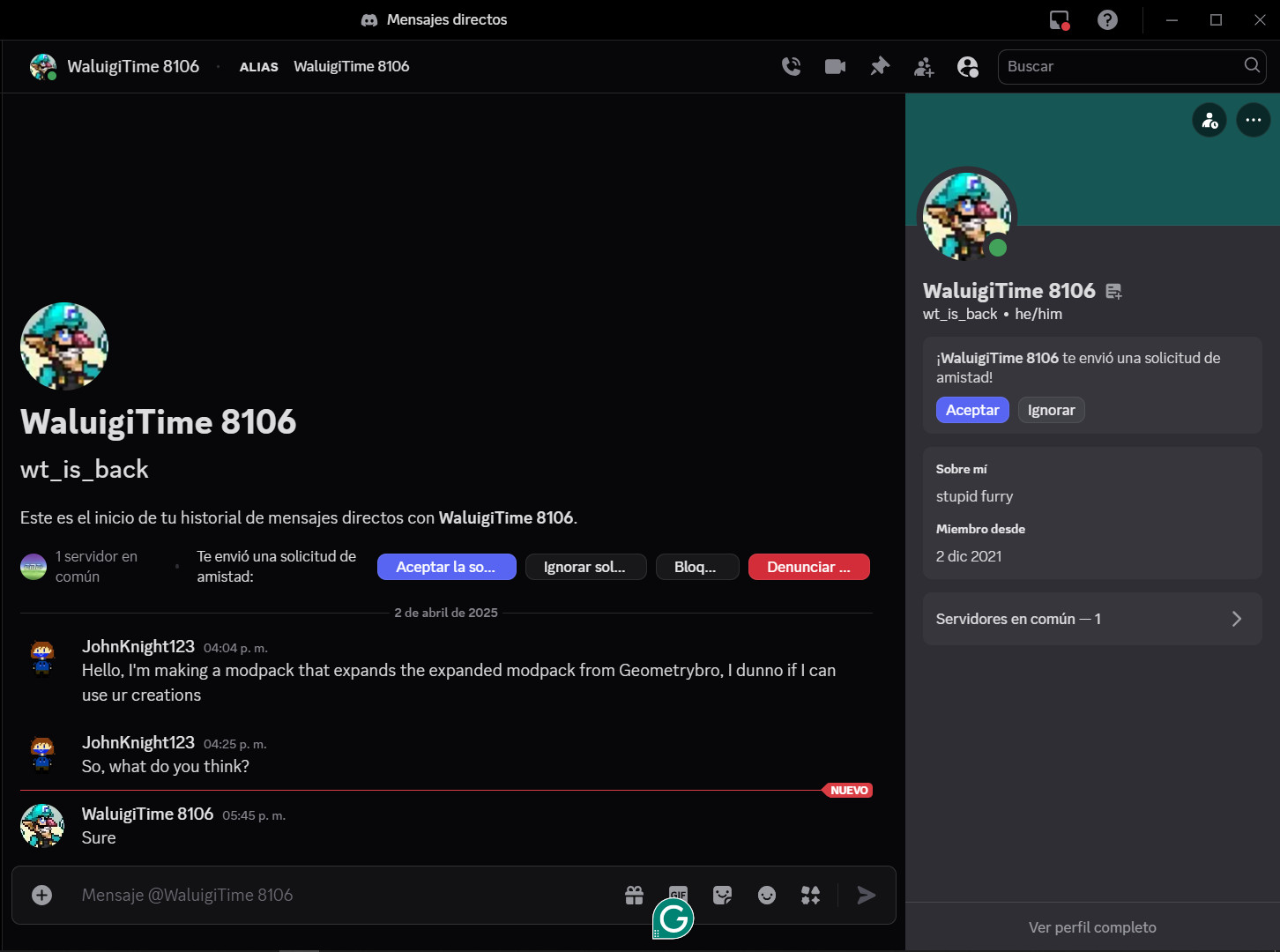Open the gift Nitro icon
The image size is (1280, 952).
634,896
